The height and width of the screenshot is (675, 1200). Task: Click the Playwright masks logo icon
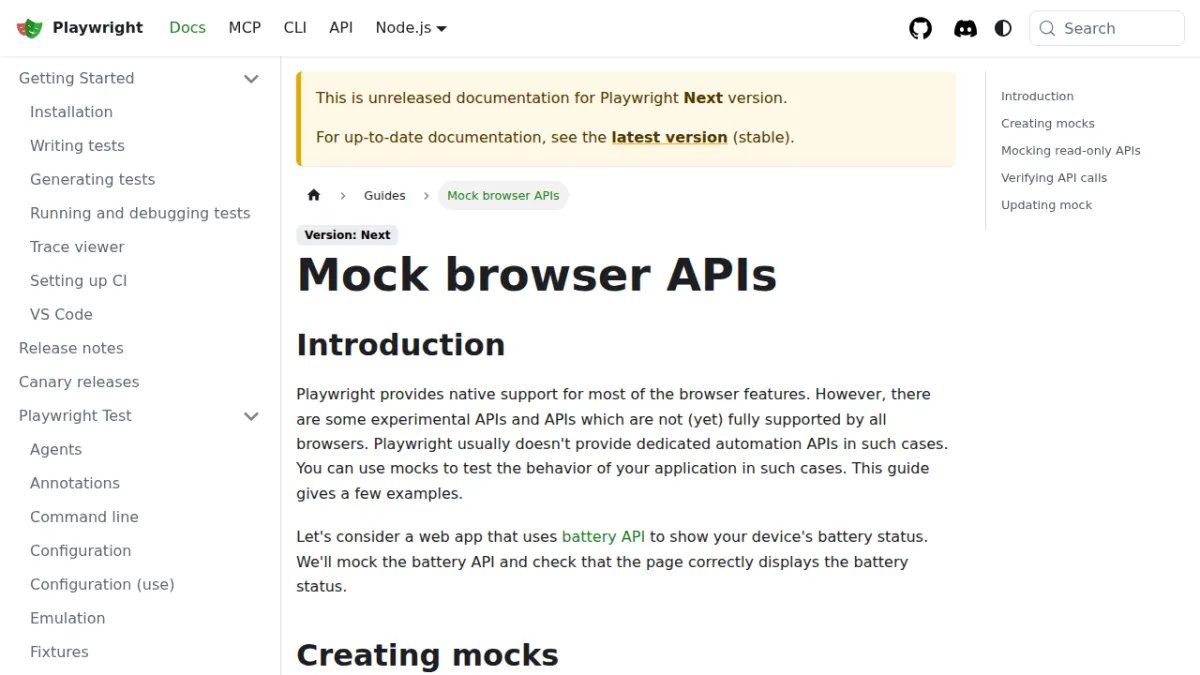click(30, 28)
